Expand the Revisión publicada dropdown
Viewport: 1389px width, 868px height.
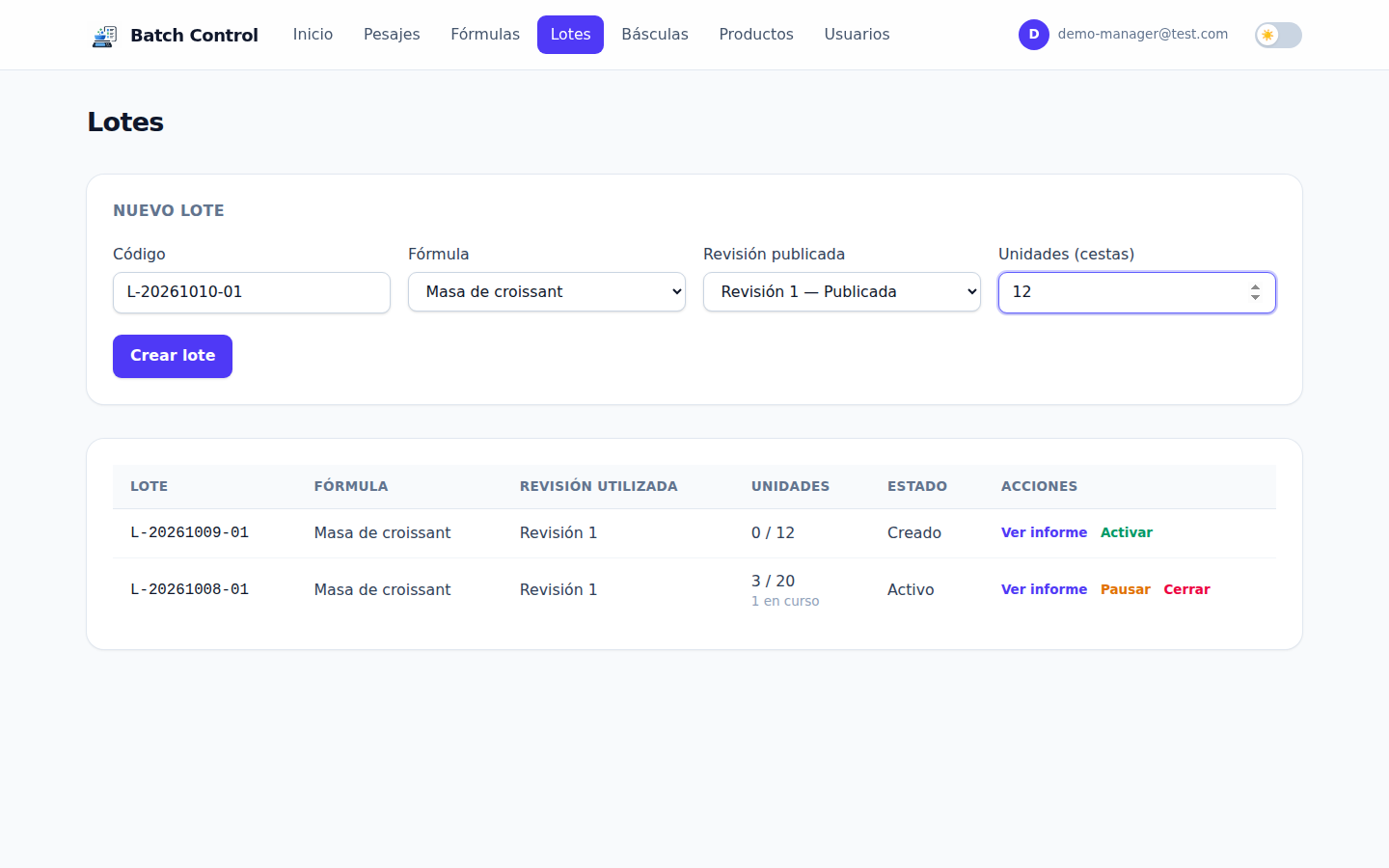pyautogui.click(x=842, y=292)
